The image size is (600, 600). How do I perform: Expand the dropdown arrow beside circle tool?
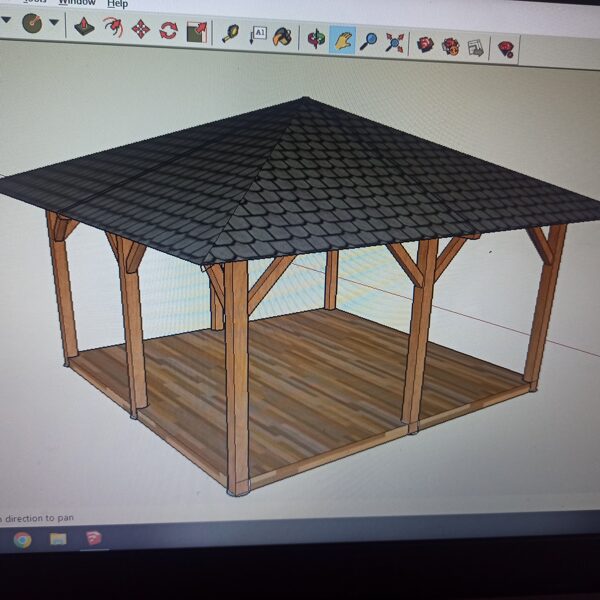point(54,22)
